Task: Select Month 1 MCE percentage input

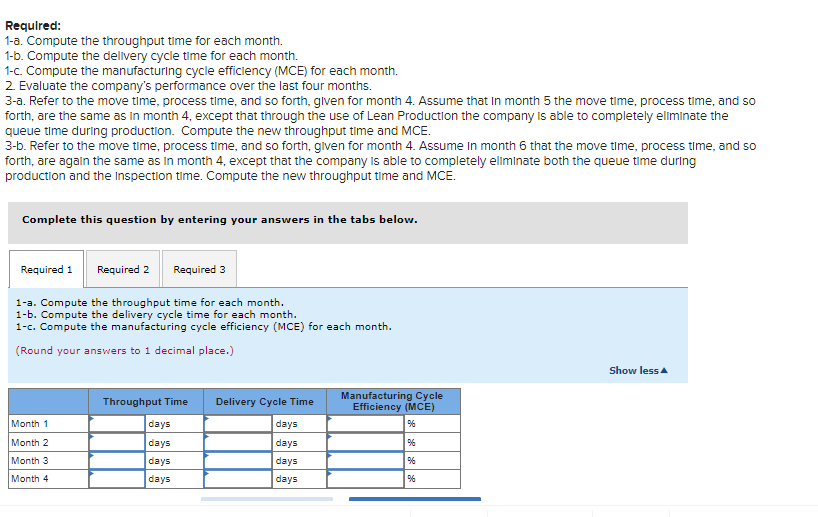Action: coord(366,424)
